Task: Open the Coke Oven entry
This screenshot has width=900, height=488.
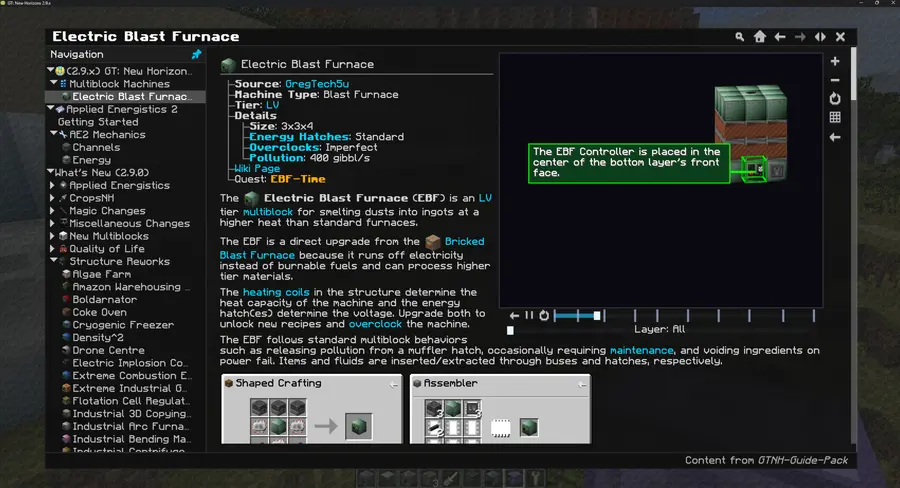Action: [99, 312]
